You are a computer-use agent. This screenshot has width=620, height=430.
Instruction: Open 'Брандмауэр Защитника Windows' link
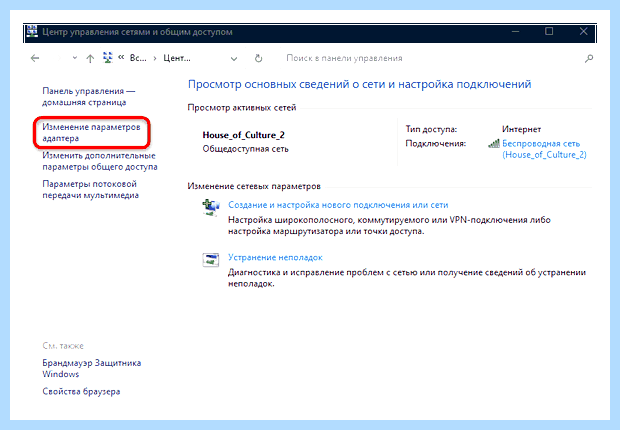[92, 368]
